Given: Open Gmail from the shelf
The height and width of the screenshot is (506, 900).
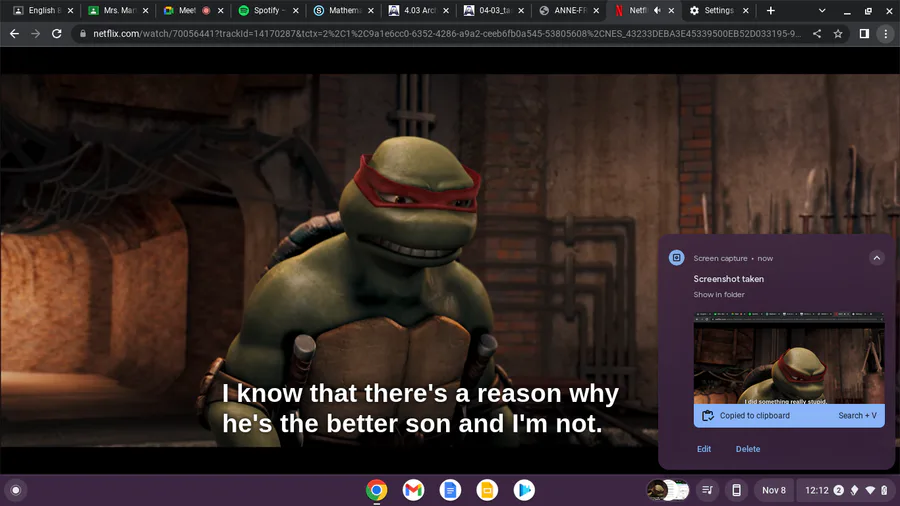Looking at the screenshot, I should pyautogui.click(x=413, y=490).
